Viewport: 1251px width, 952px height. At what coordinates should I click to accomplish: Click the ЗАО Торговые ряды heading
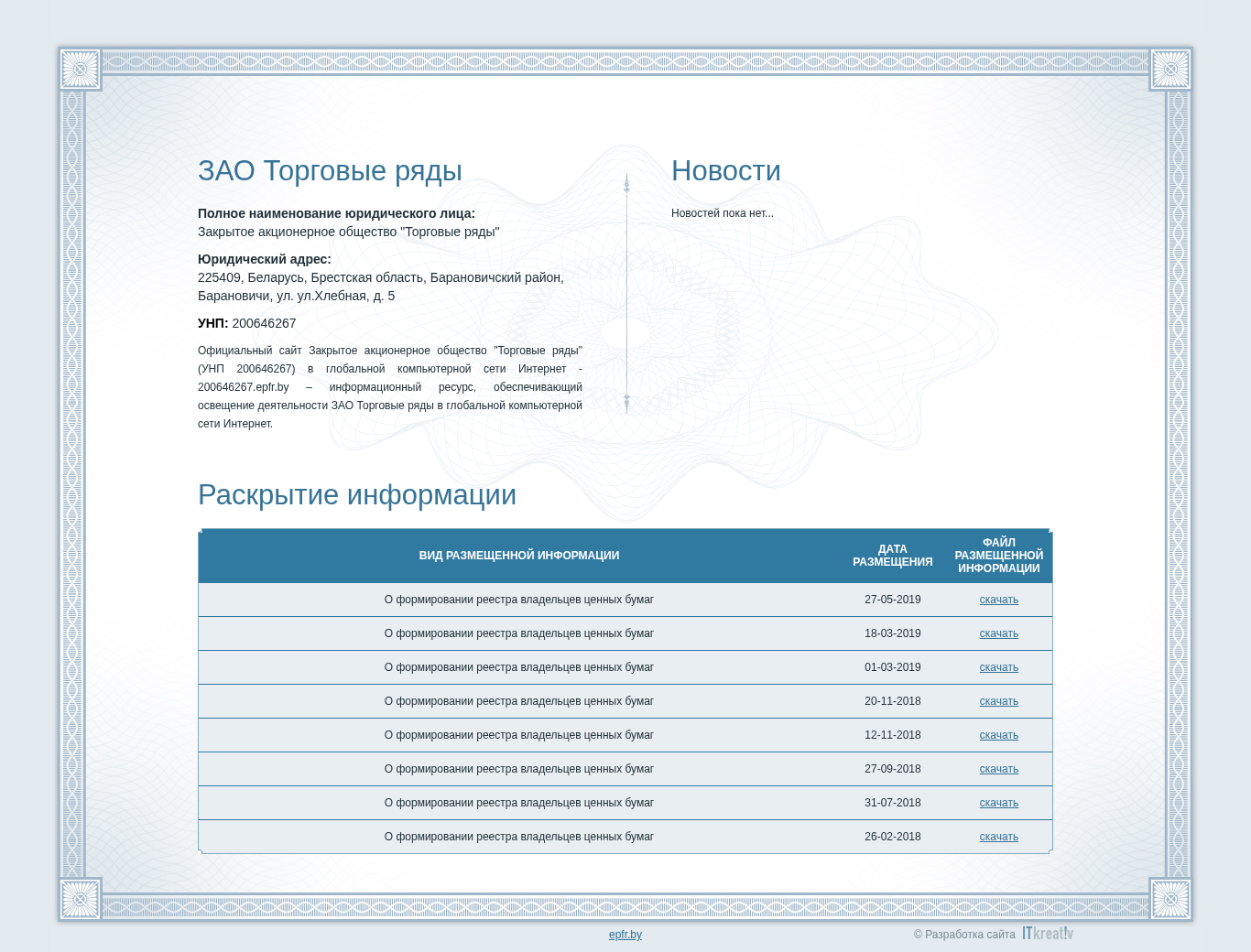click(330, 171)
